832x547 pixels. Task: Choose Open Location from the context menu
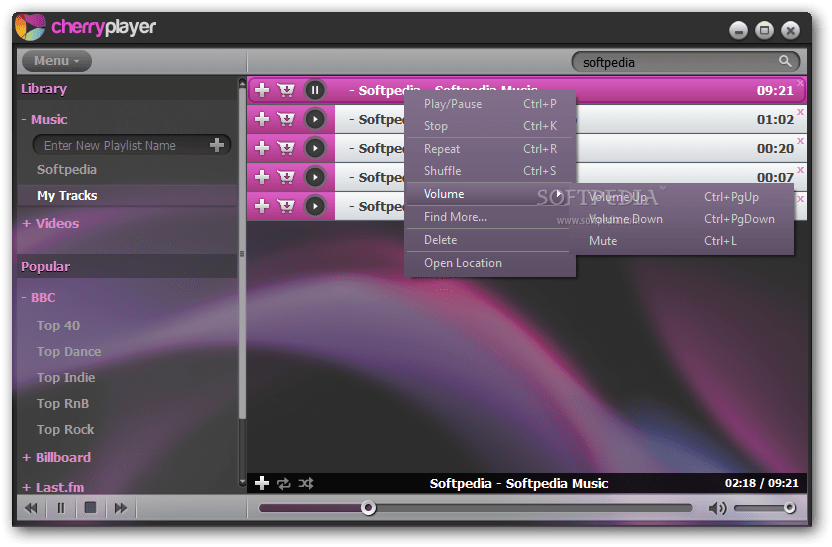pos(490,263)
